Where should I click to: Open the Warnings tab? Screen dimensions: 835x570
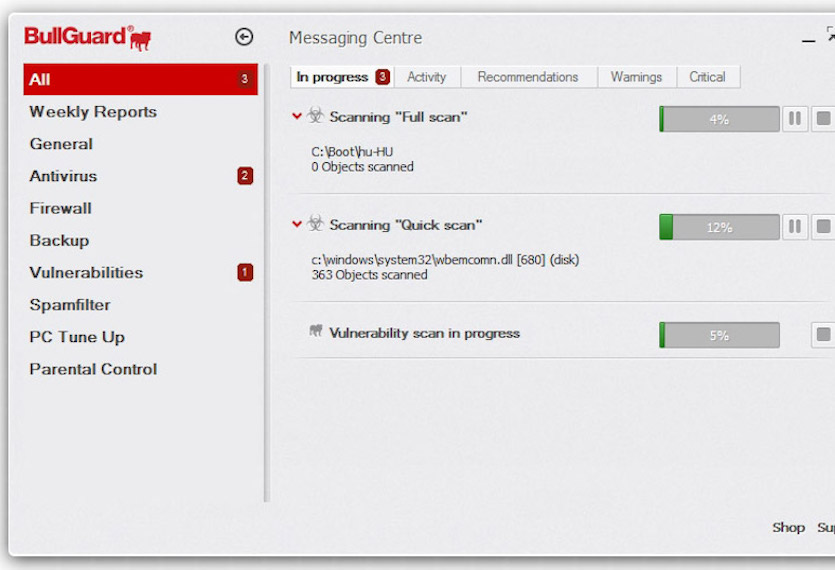point(636,77)
